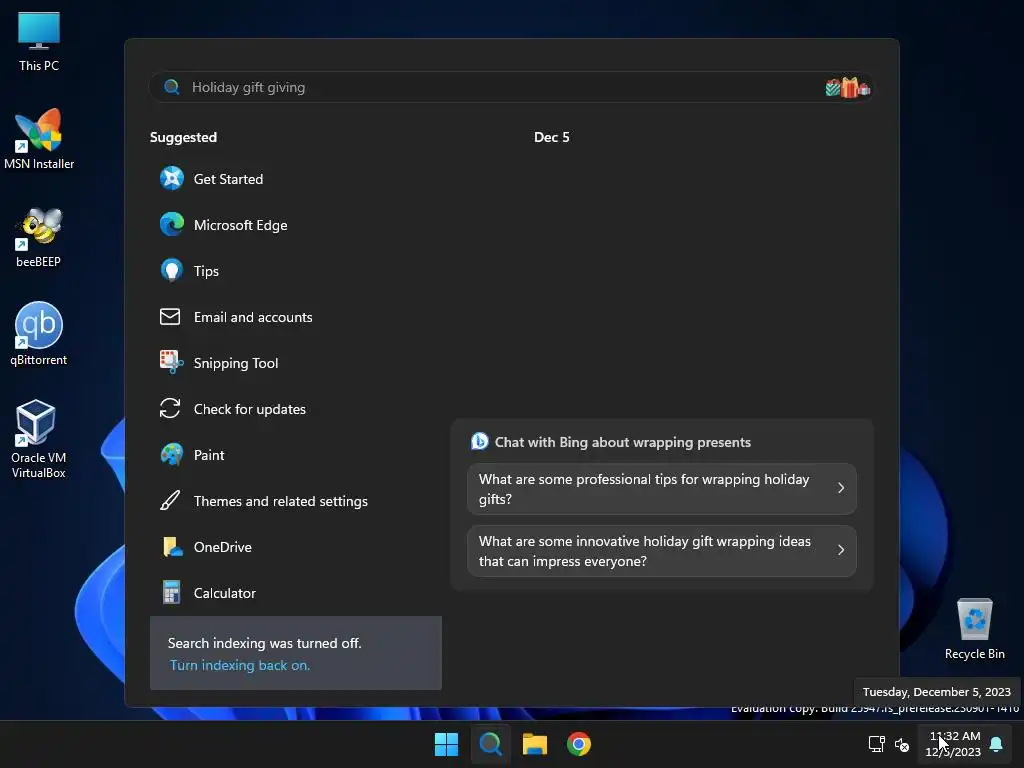Click the holiday gifts icon in search bar
The height and width of the screenshot is (768, 1024).
(848, 88)
